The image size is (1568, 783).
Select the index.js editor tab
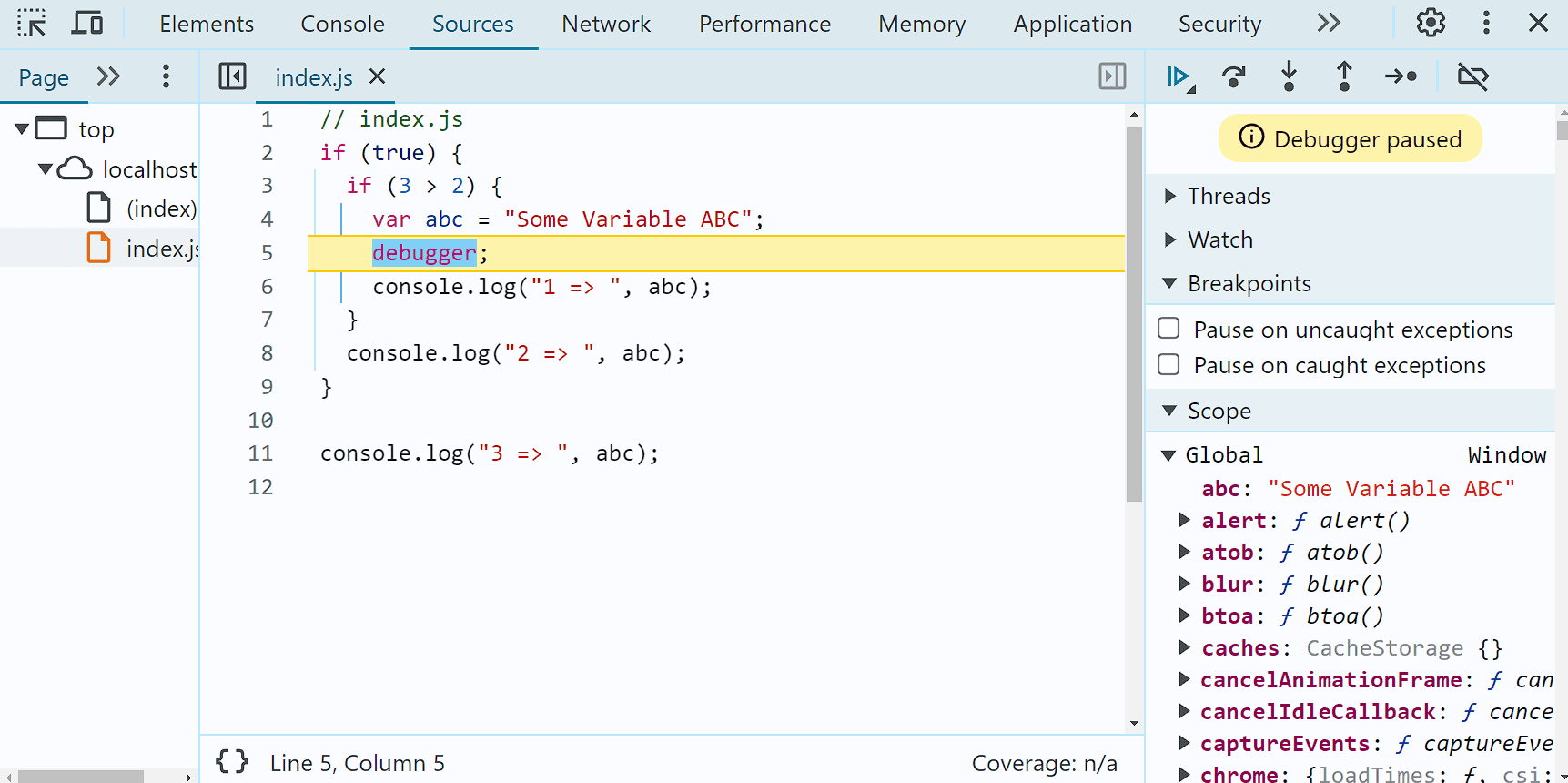(x=314, y=77)
